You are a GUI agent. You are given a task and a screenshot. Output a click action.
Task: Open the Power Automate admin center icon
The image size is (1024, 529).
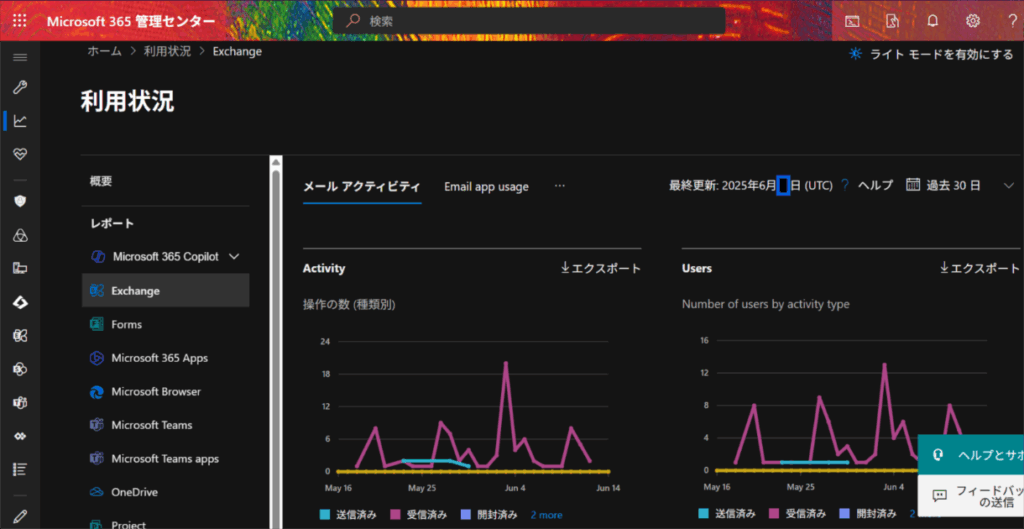[x=20, y=436]
